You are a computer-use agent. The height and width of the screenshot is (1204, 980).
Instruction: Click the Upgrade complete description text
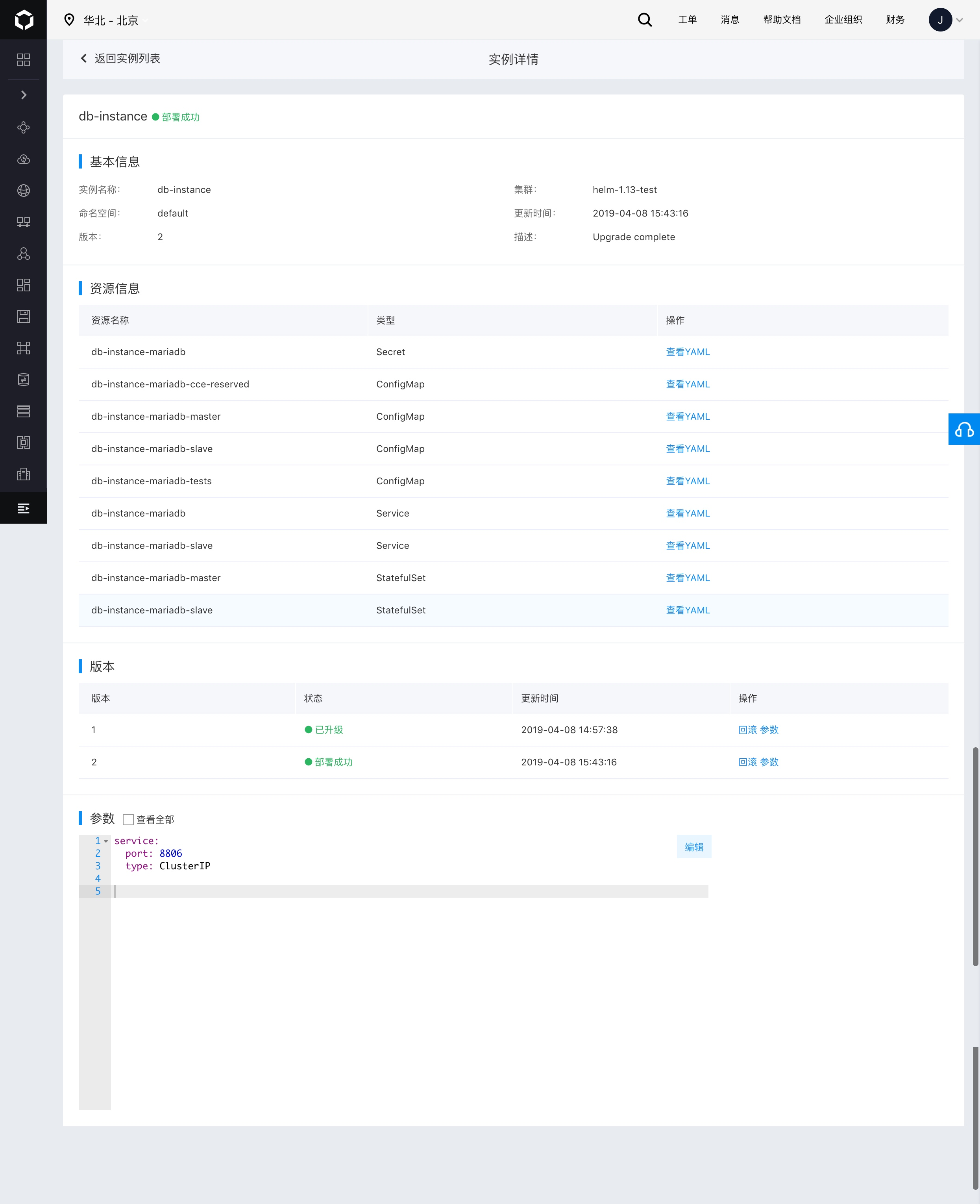point(633,237)
